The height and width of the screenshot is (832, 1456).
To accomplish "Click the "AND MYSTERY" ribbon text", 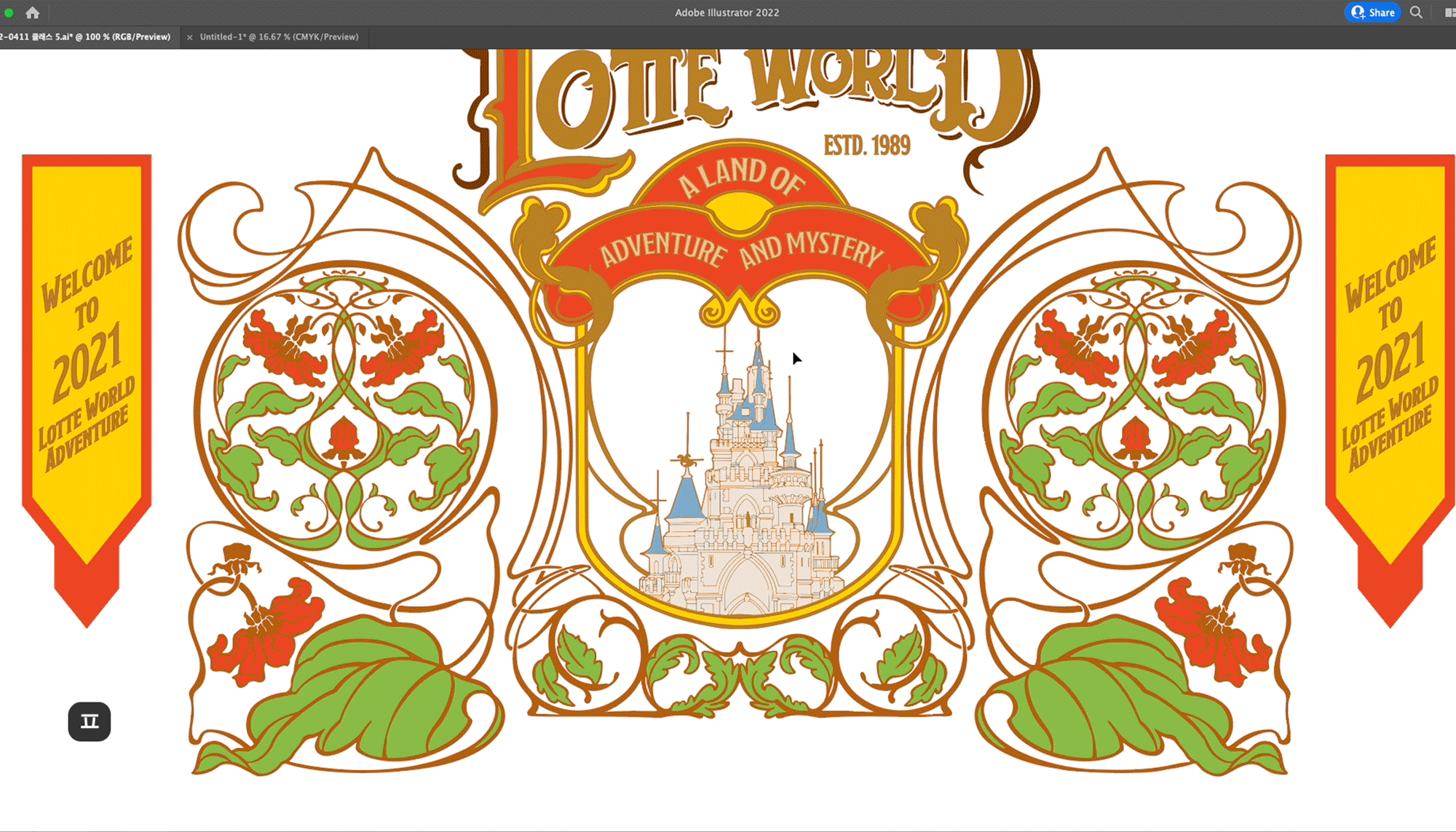I will [x=812, y=249].
